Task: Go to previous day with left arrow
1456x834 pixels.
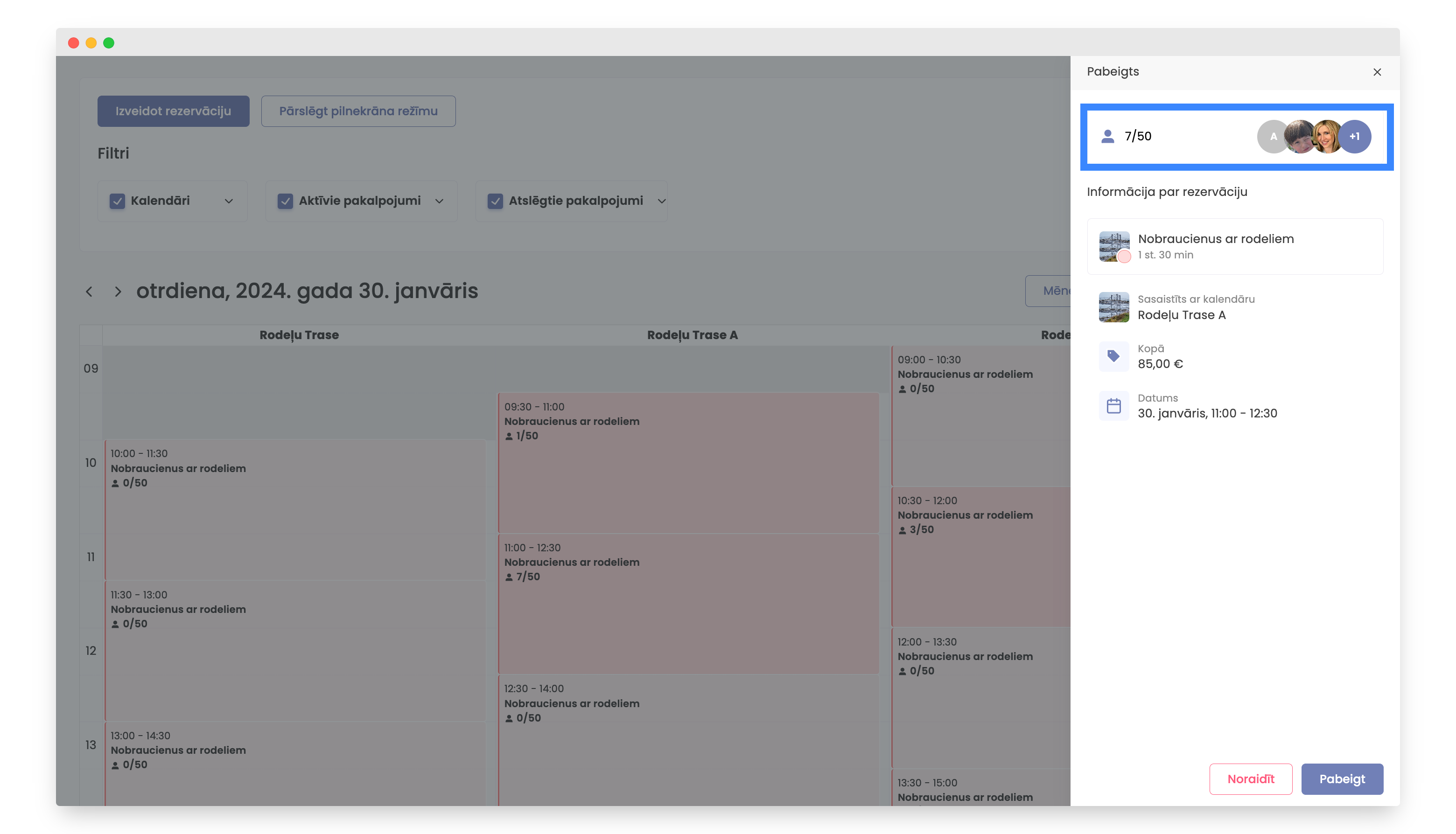Action: point(89,292)
